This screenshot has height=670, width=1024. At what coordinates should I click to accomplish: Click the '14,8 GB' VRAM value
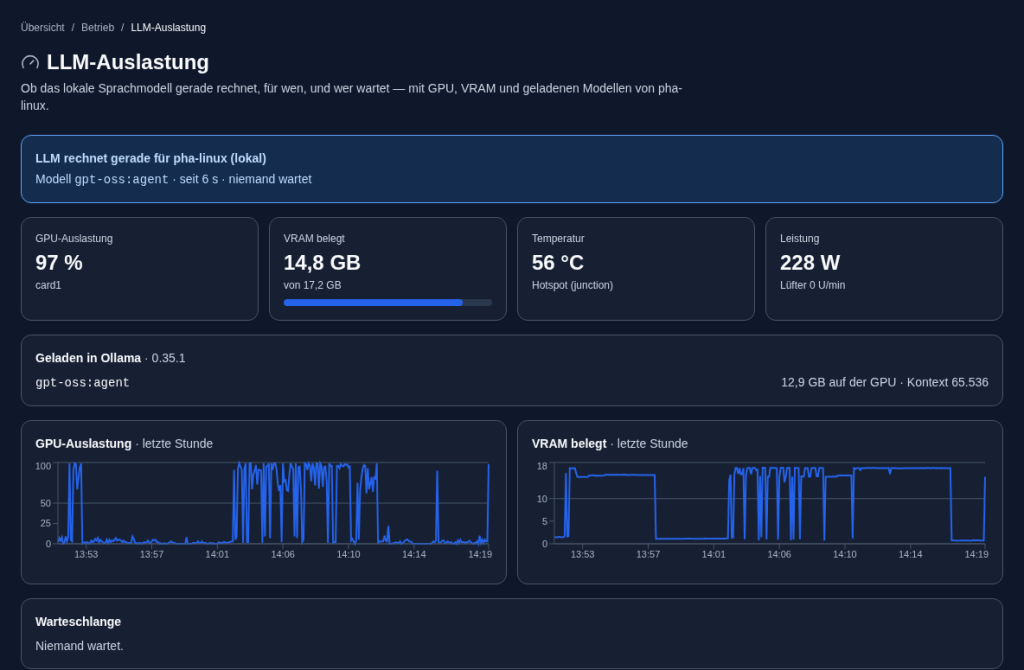pyautogui.click(x=322, y=263)
